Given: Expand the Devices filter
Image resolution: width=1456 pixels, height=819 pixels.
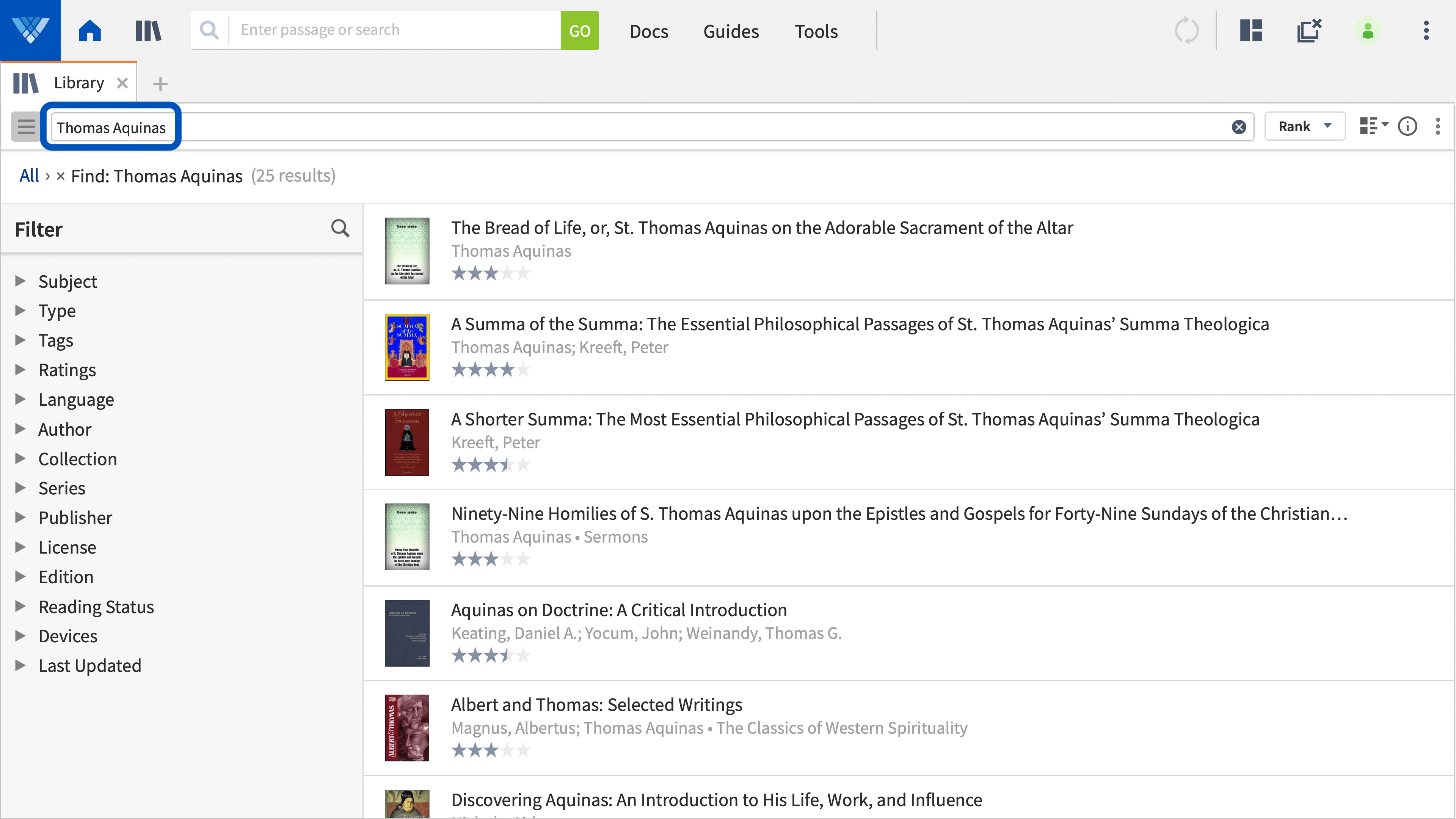Looking at the screenshot, I should [x=20, y=635].
